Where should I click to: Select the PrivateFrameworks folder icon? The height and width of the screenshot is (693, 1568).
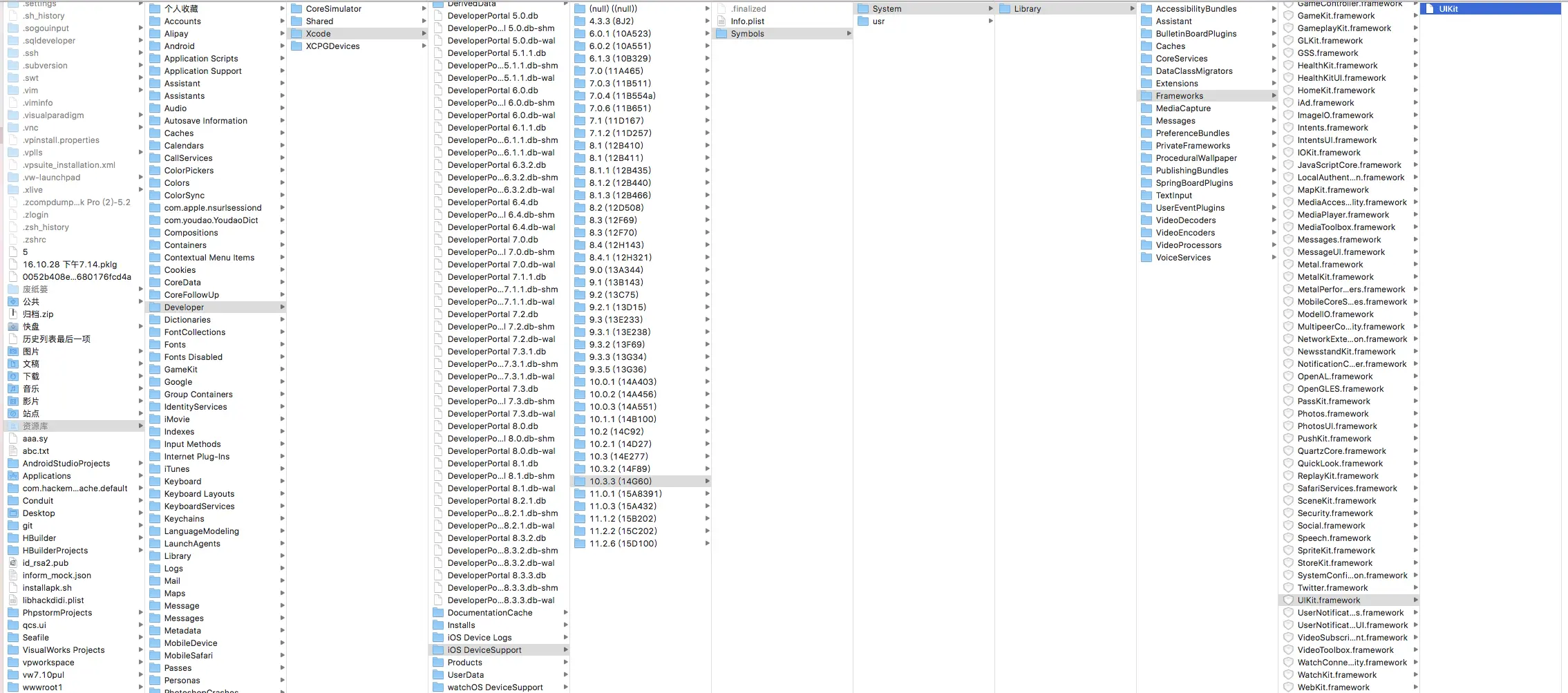[x=1146, y=146]
